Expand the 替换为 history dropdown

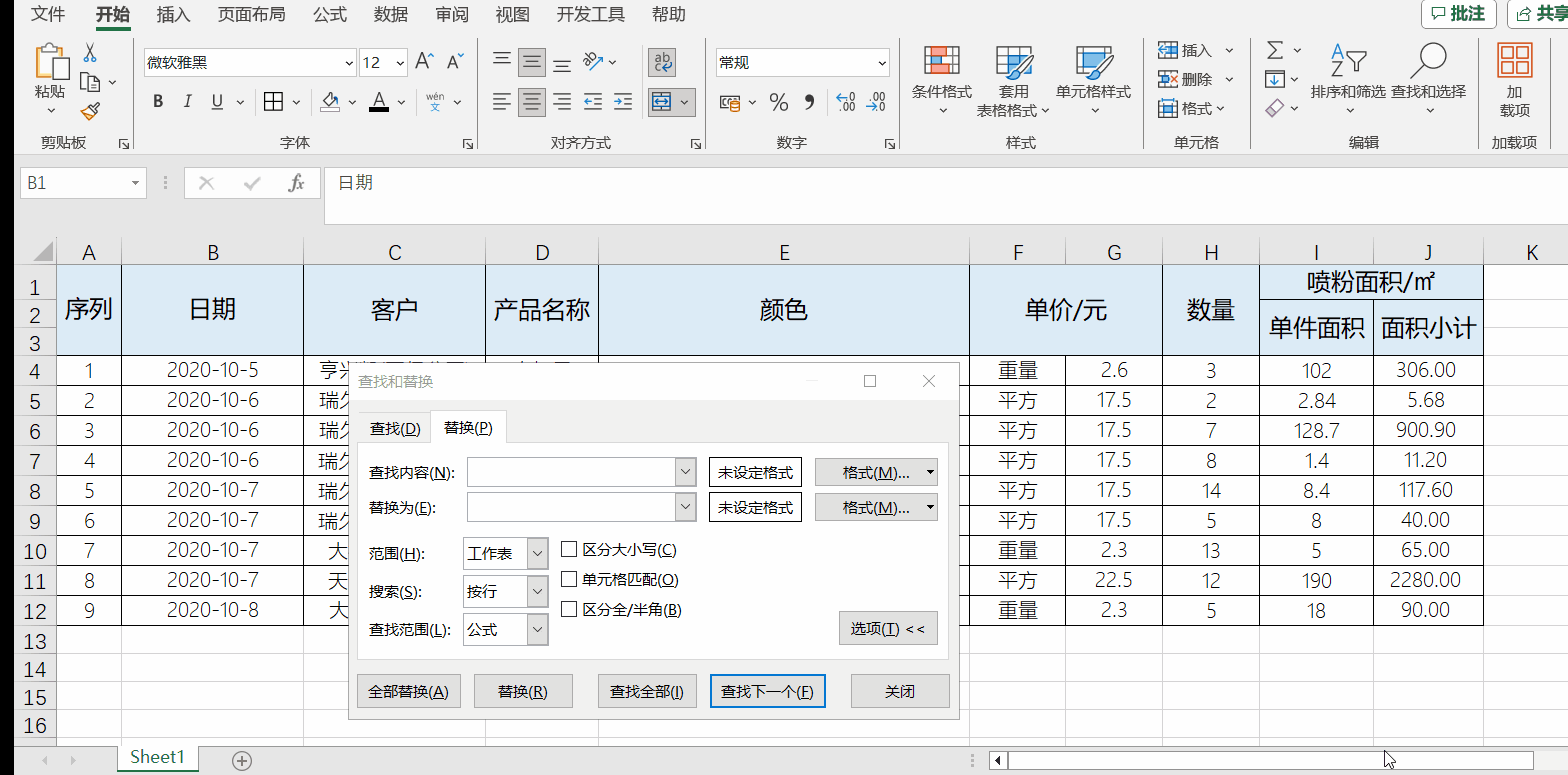[686, 507]
